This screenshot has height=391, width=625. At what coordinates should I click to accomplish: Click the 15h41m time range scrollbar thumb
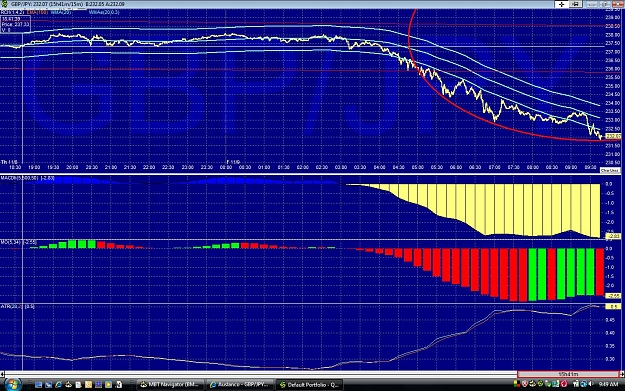tap(568, 374)
